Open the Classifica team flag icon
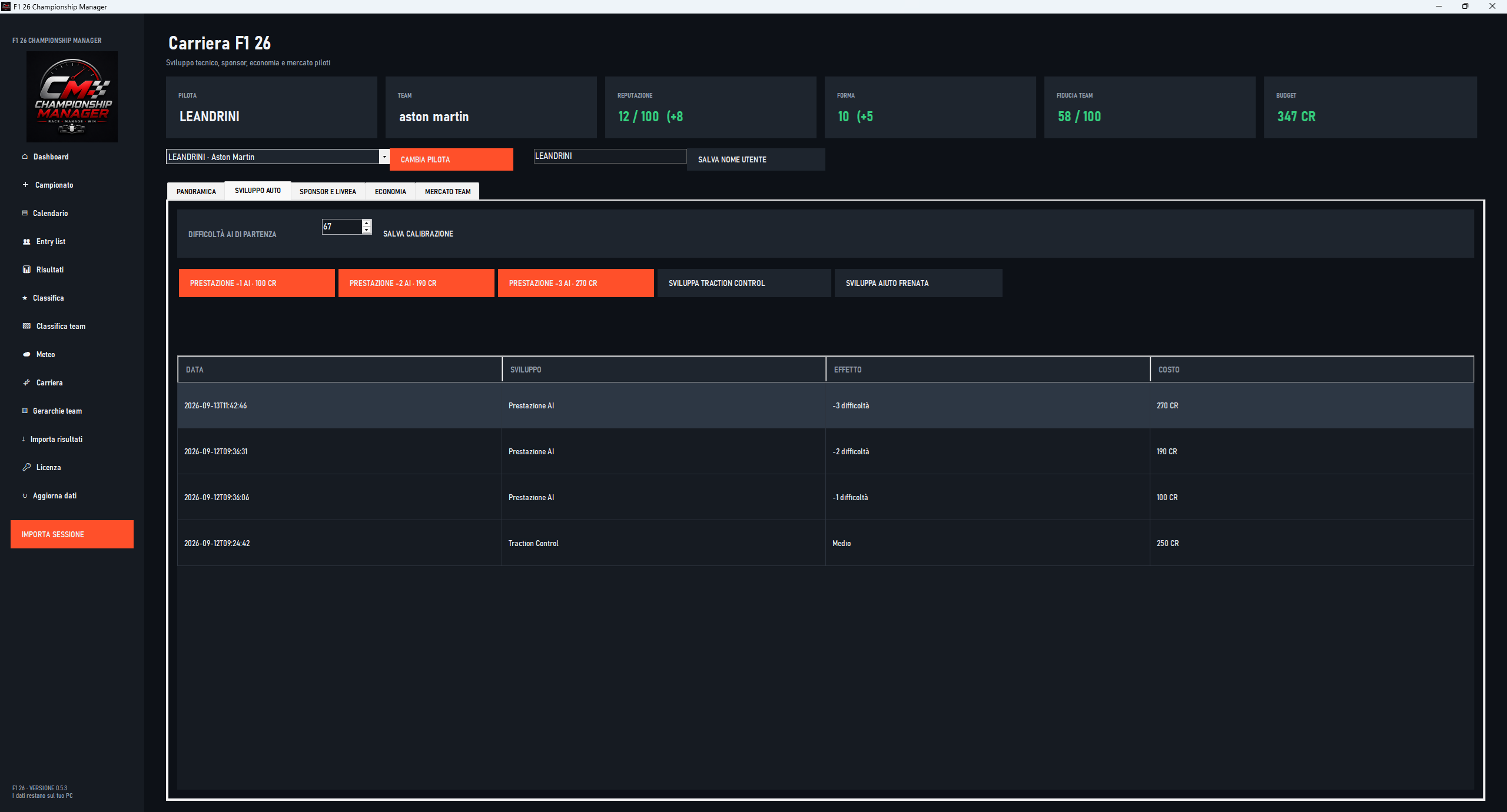Image resolution: width=1507 pixels, height=812 pixels. click(26, 326)
